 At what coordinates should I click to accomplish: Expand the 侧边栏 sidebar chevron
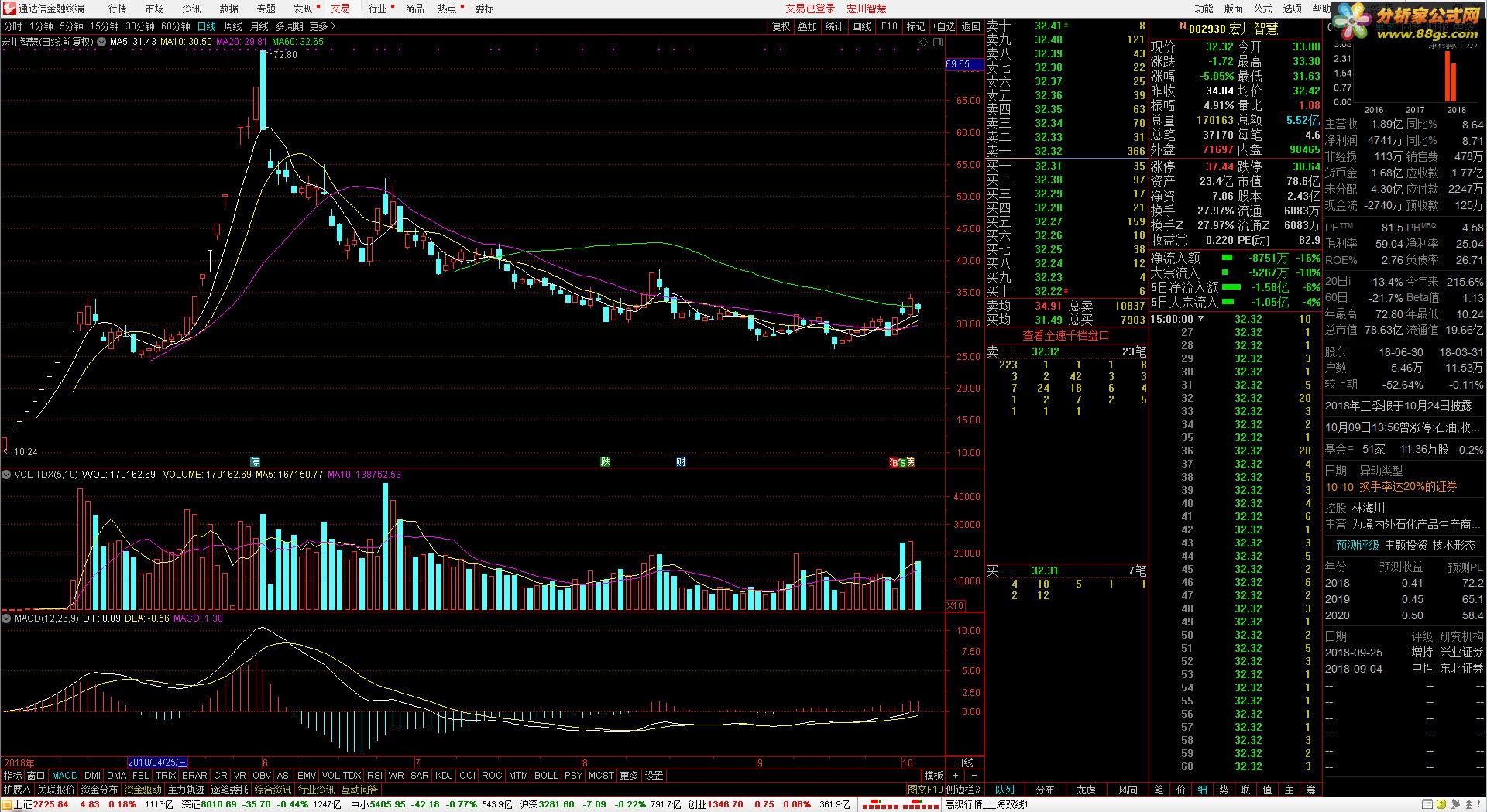(964, 790)
